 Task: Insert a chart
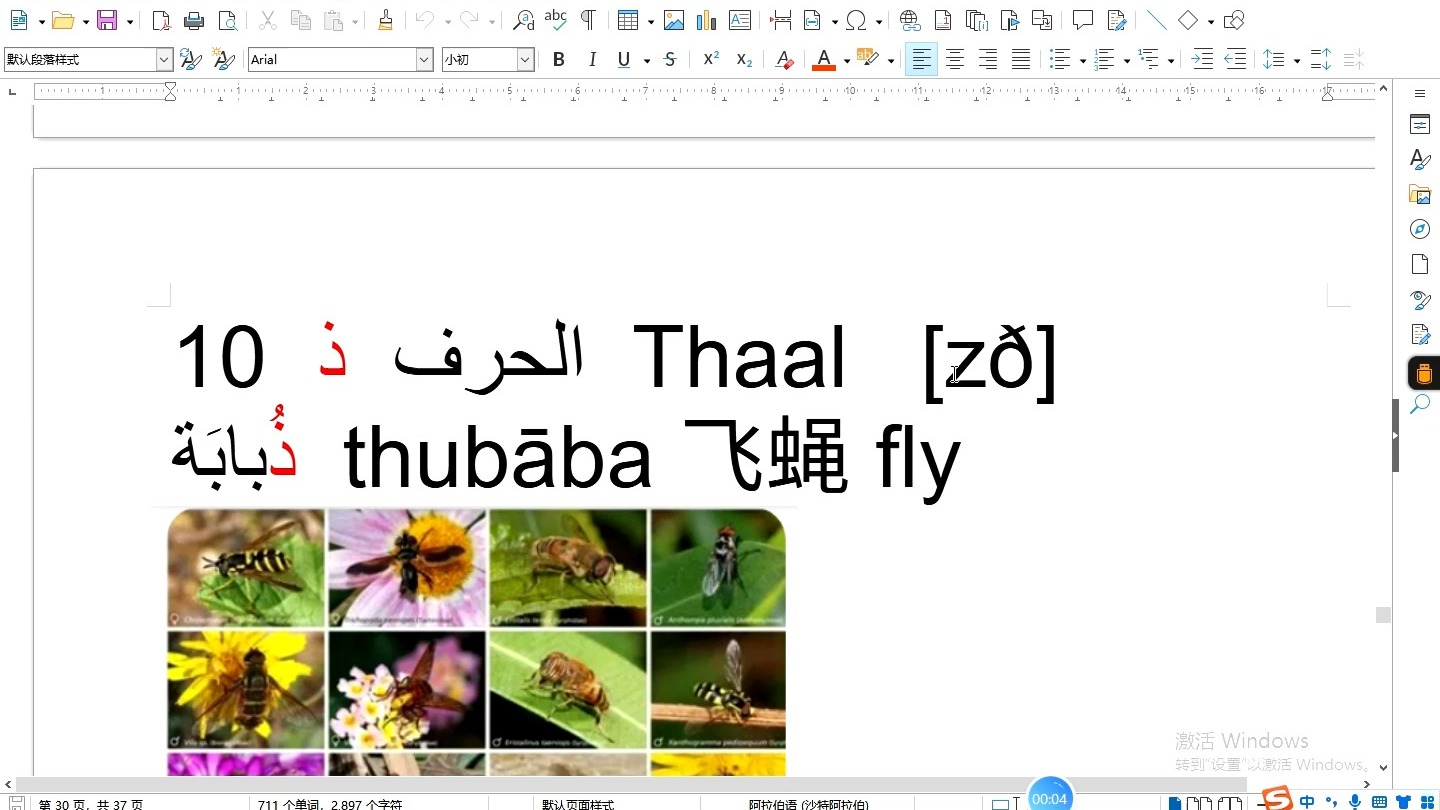(707, 20)
